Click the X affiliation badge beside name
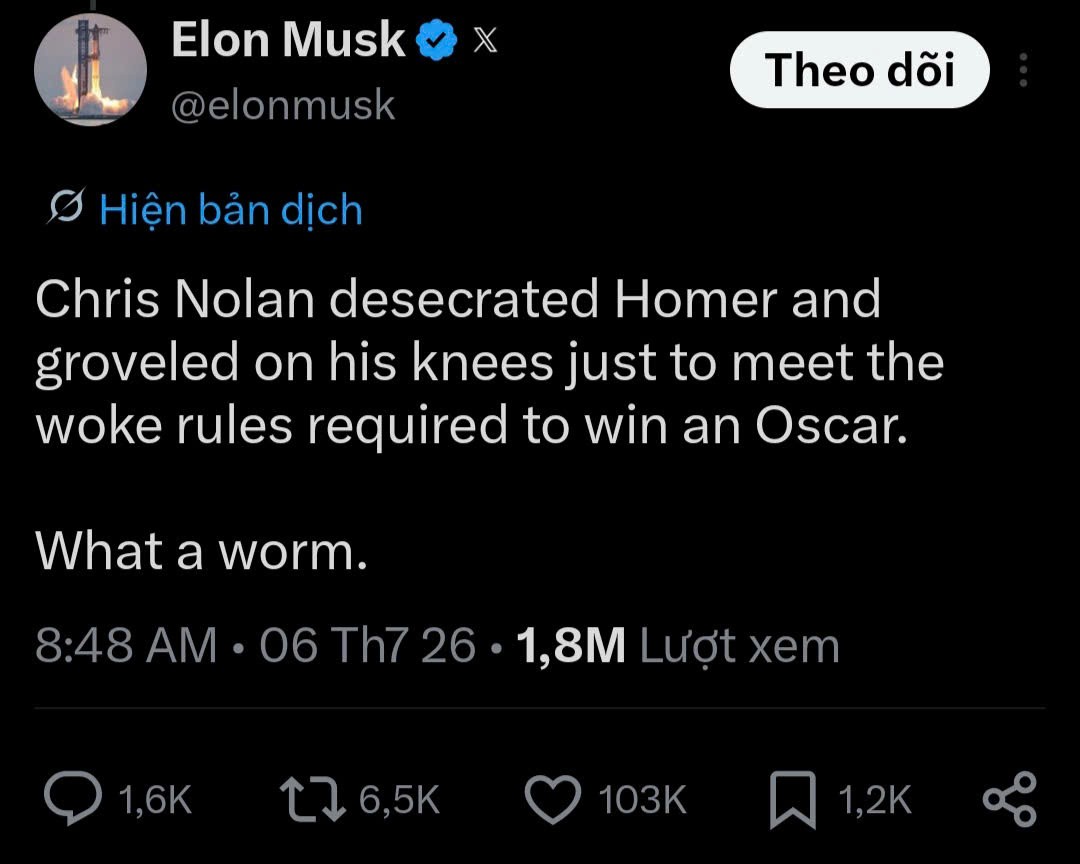This screenshot has width=1080, height=864. tap(485, 40)
